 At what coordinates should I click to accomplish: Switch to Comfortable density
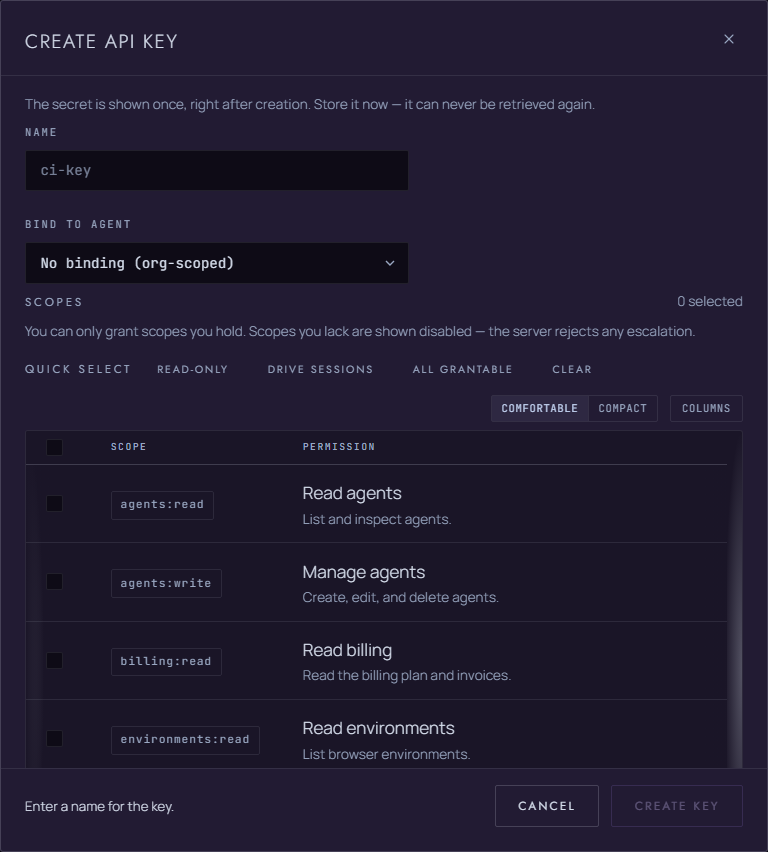click(539, 408)
